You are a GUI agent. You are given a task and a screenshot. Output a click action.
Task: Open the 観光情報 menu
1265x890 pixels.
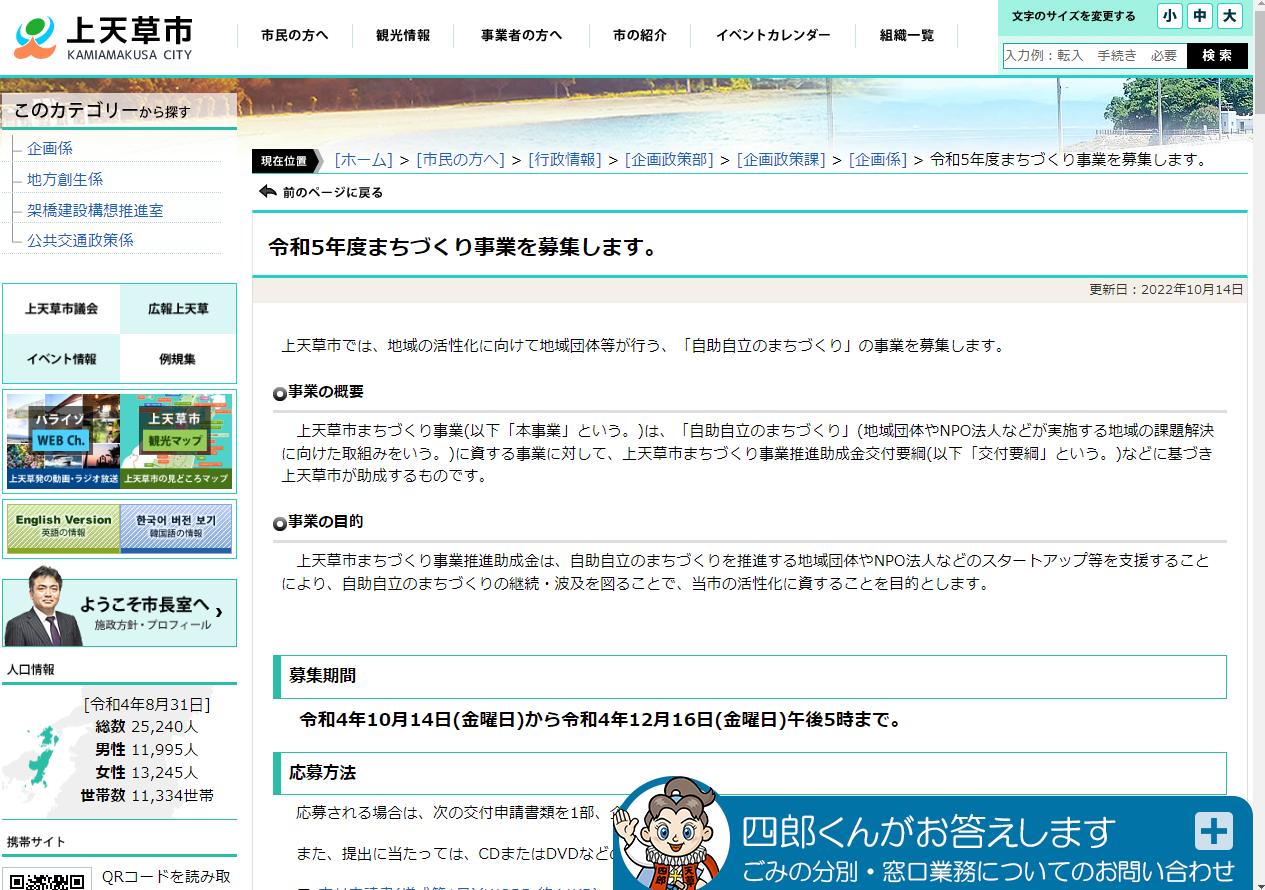pos(403,36)
